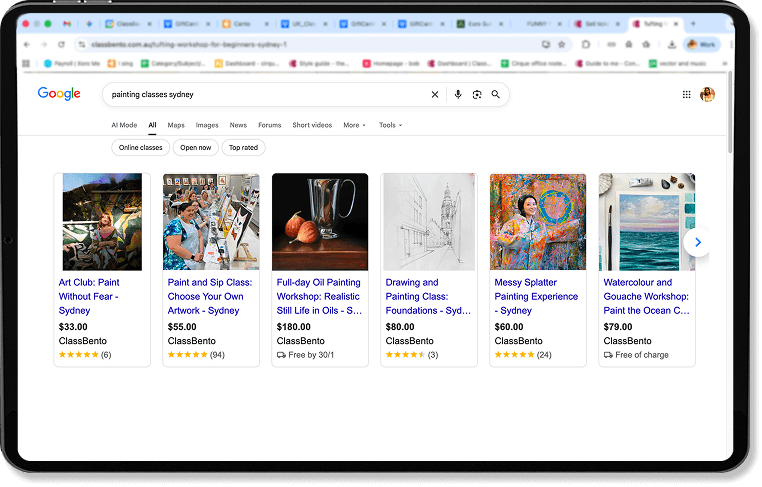The image size is (762, 487).
Task: Open the watercolour ocean painting thumbnail
Action: point(647,222)
